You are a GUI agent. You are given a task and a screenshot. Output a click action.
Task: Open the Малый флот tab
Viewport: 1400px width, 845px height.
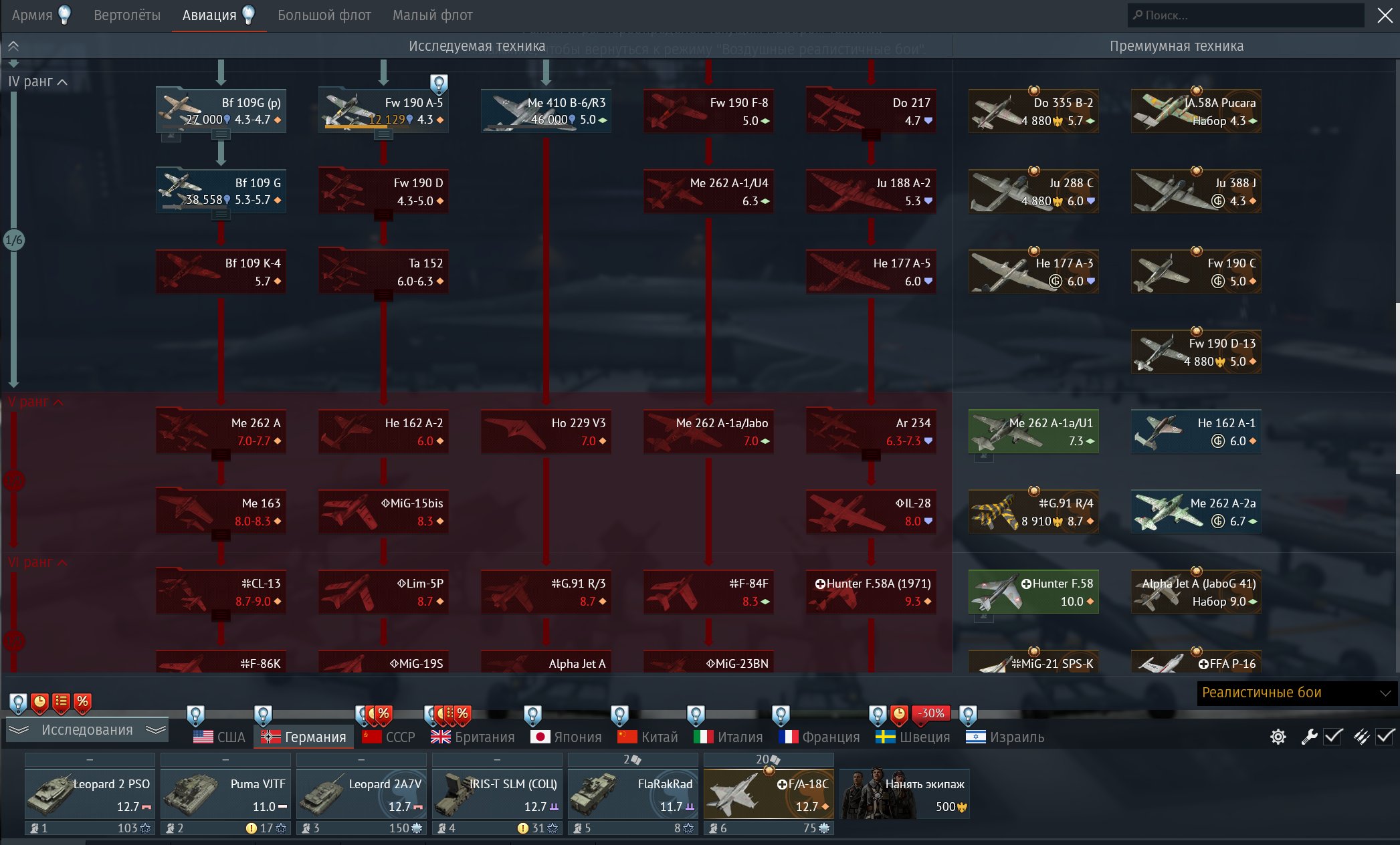tap(433, 15)
